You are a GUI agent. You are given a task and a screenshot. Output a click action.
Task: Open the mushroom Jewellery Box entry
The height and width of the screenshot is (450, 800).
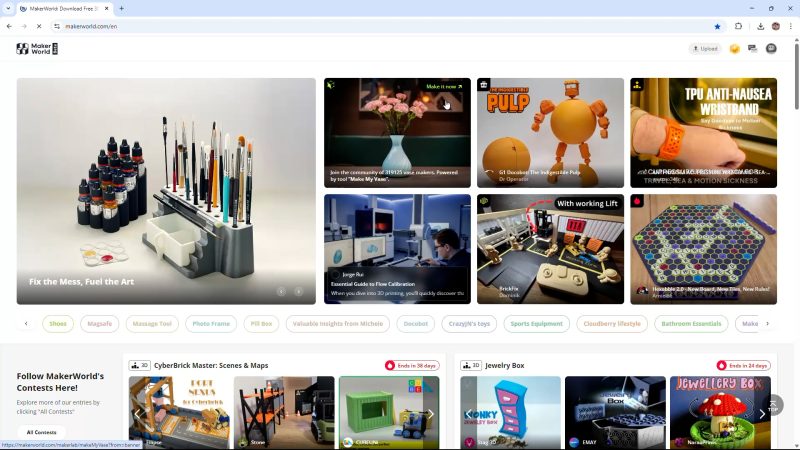(x=720, y=413)
